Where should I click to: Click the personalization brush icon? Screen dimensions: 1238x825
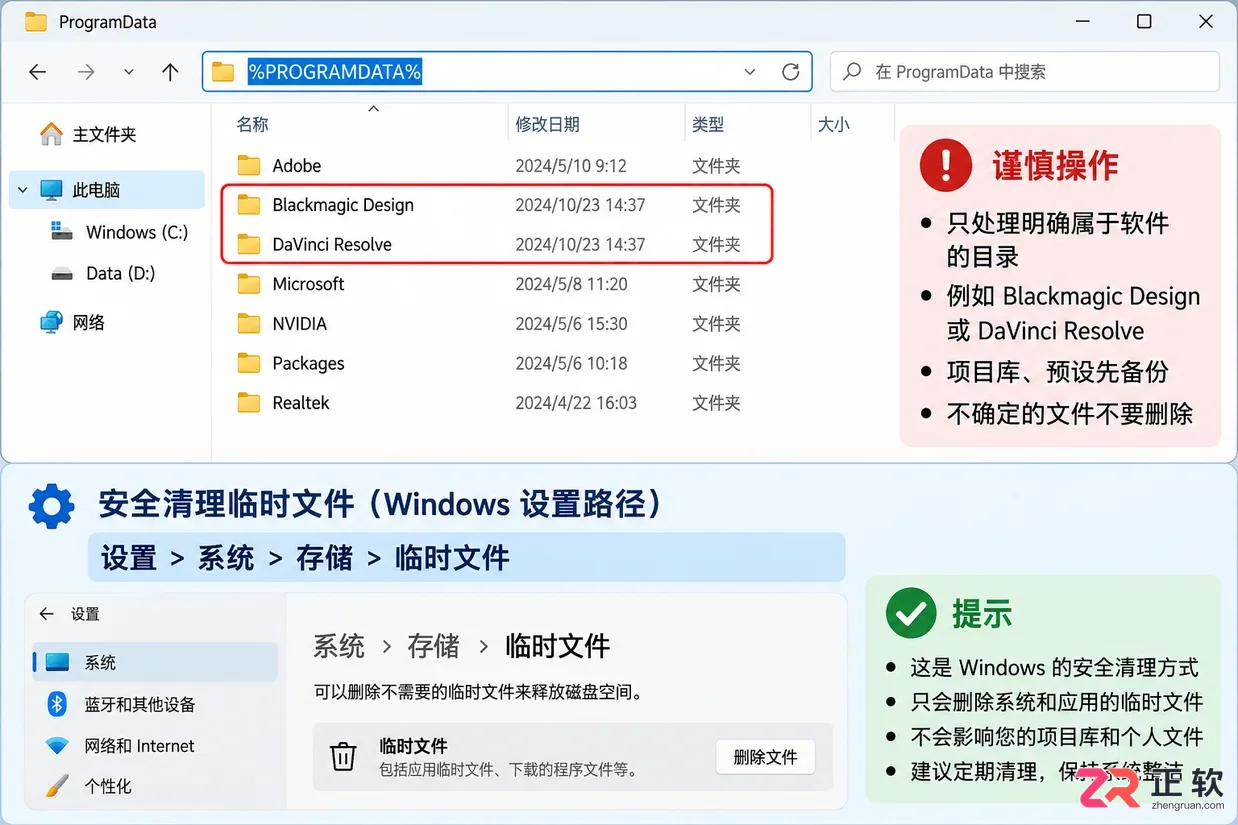(x=57, y=786)
